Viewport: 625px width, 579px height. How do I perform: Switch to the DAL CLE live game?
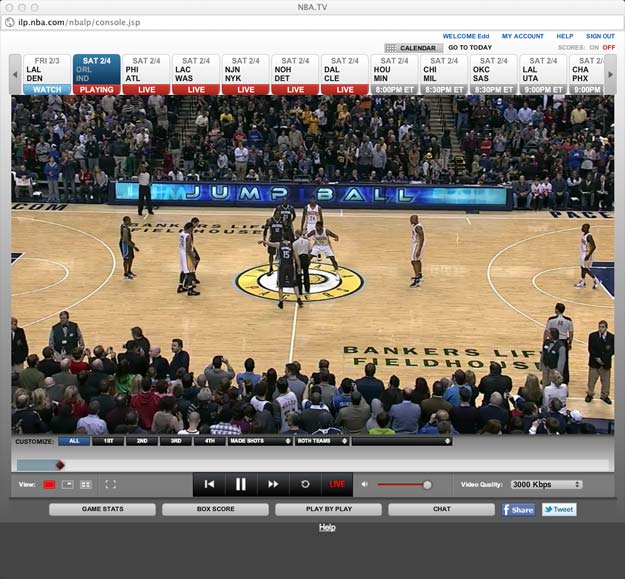point(345,75)
